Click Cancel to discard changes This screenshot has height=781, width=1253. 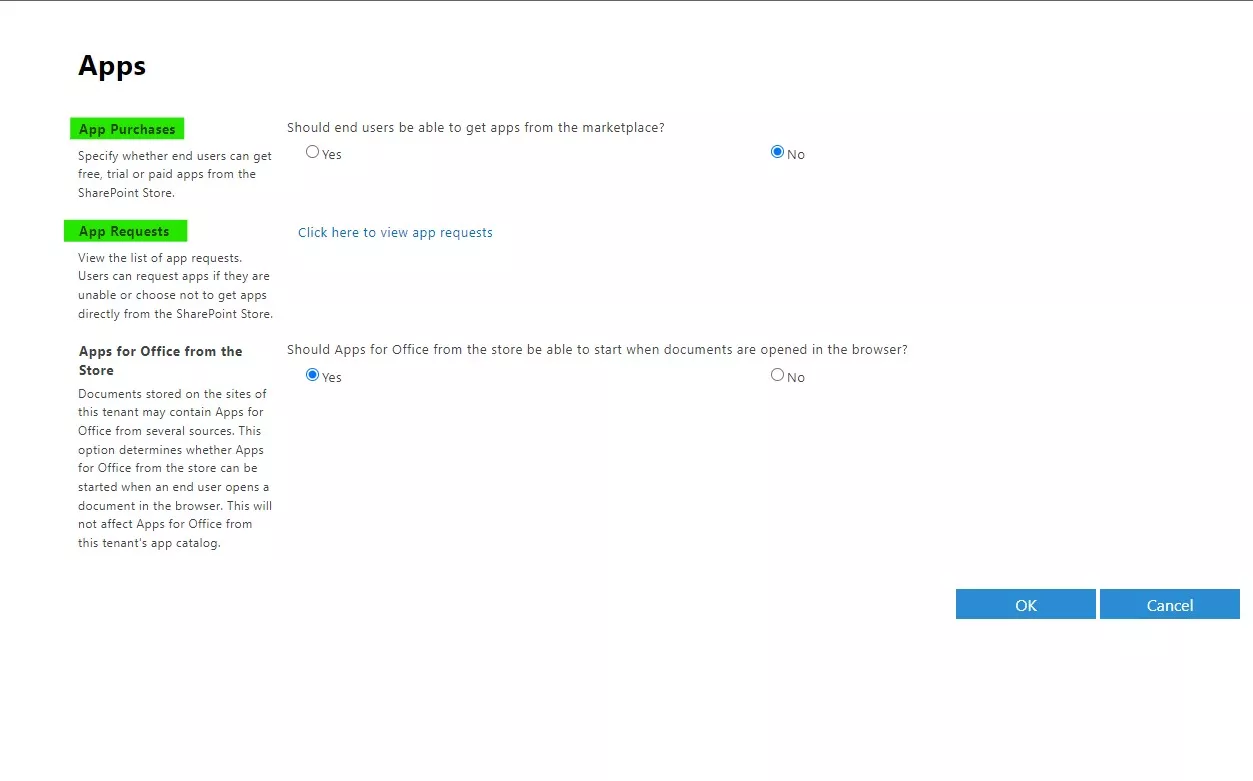pos(1169,604)
